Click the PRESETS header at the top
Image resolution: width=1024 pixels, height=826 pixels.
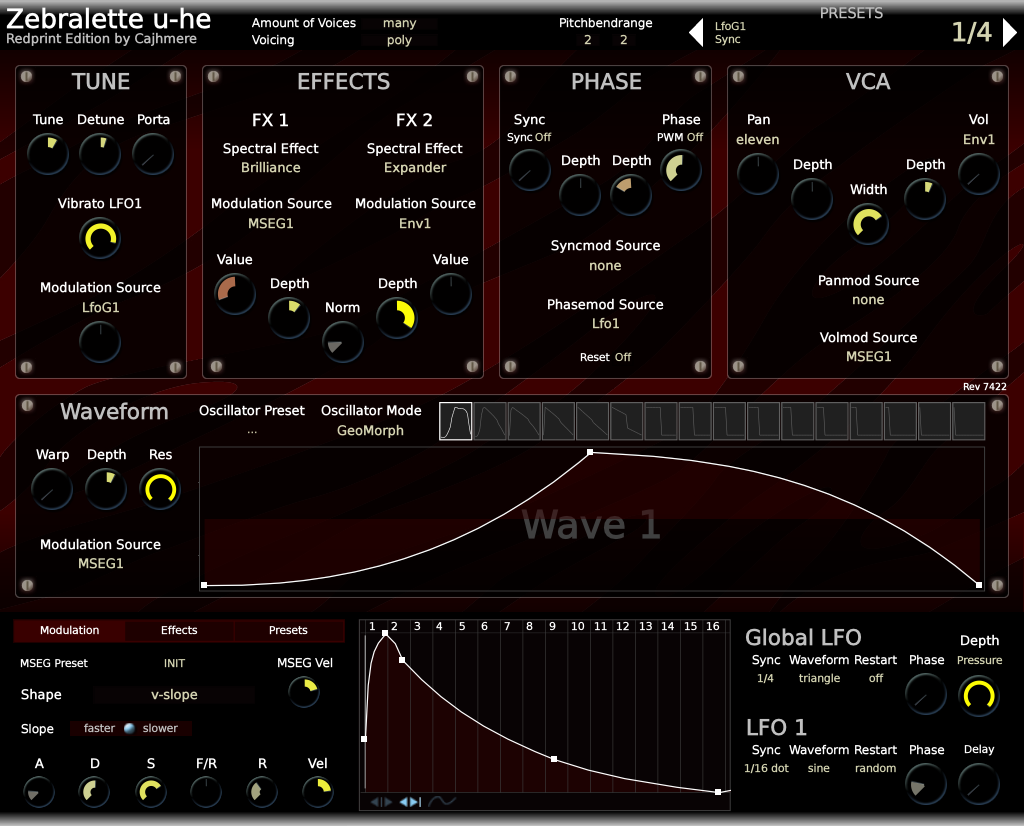coord(851,13)
